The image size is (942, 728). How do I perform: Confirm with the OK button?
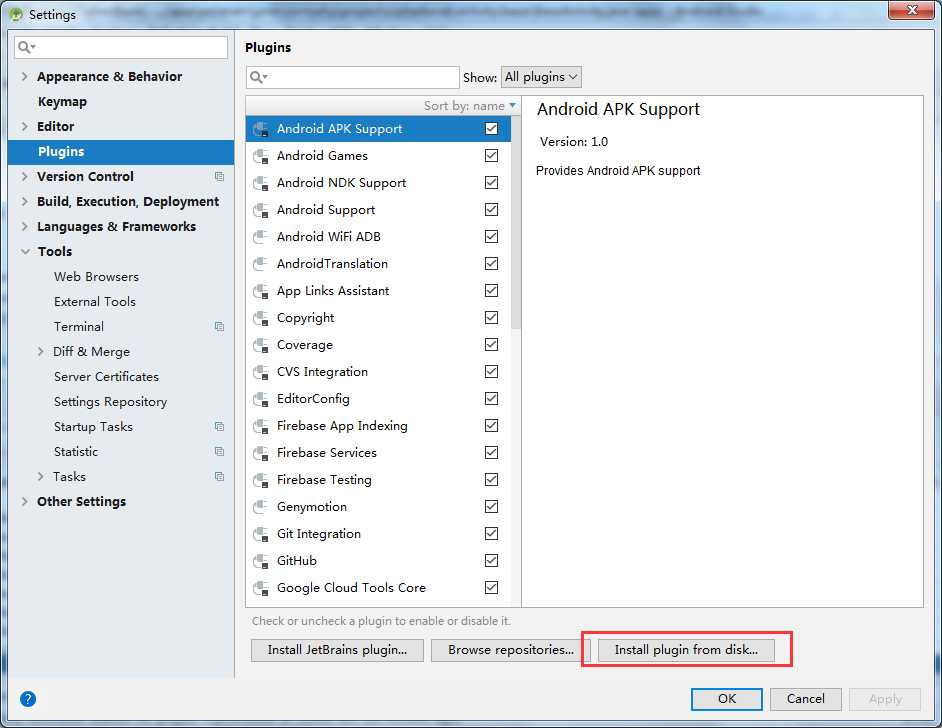(x=727, y=699)
